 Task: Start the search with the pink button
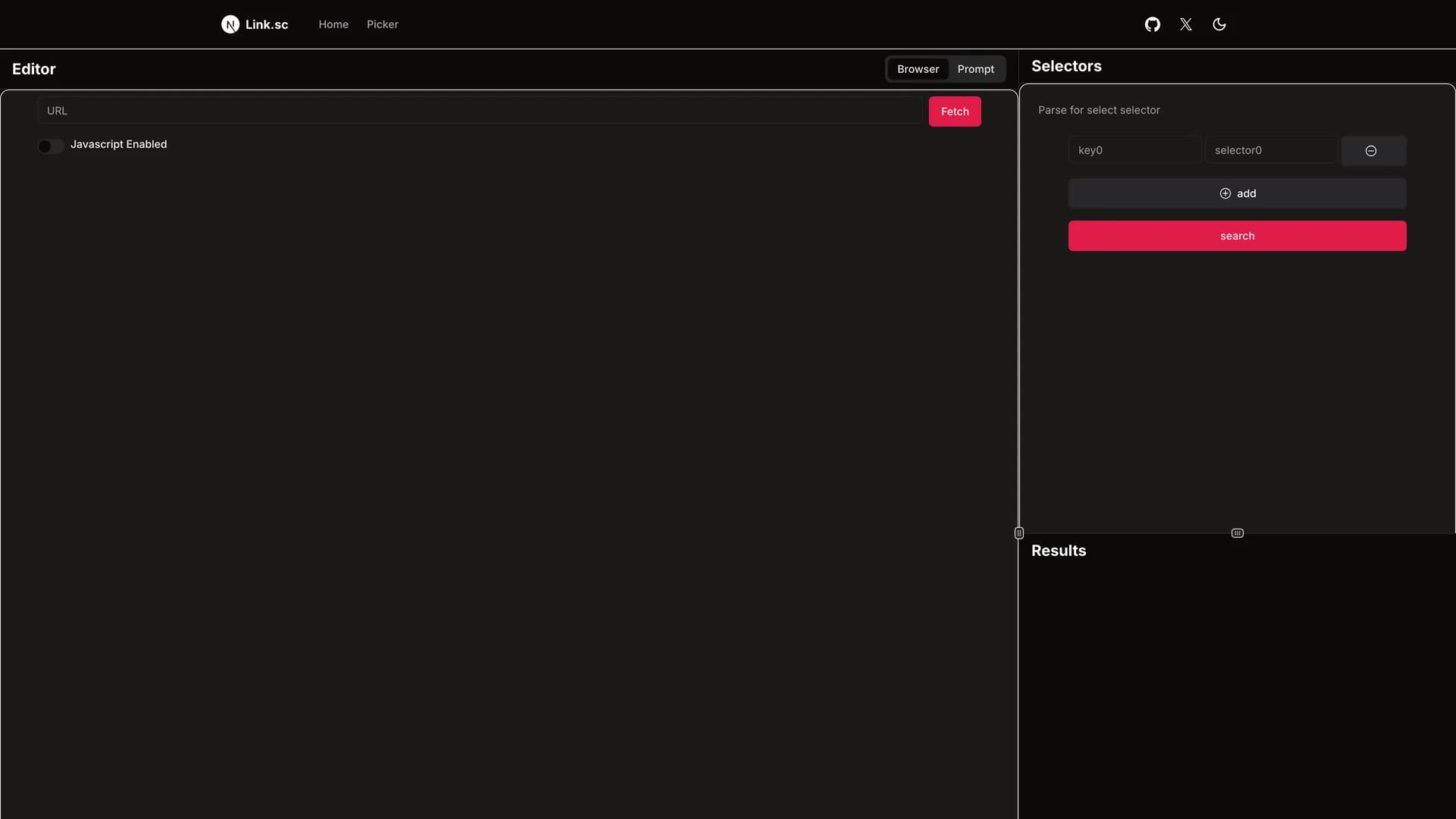[x=1236, y=236]
